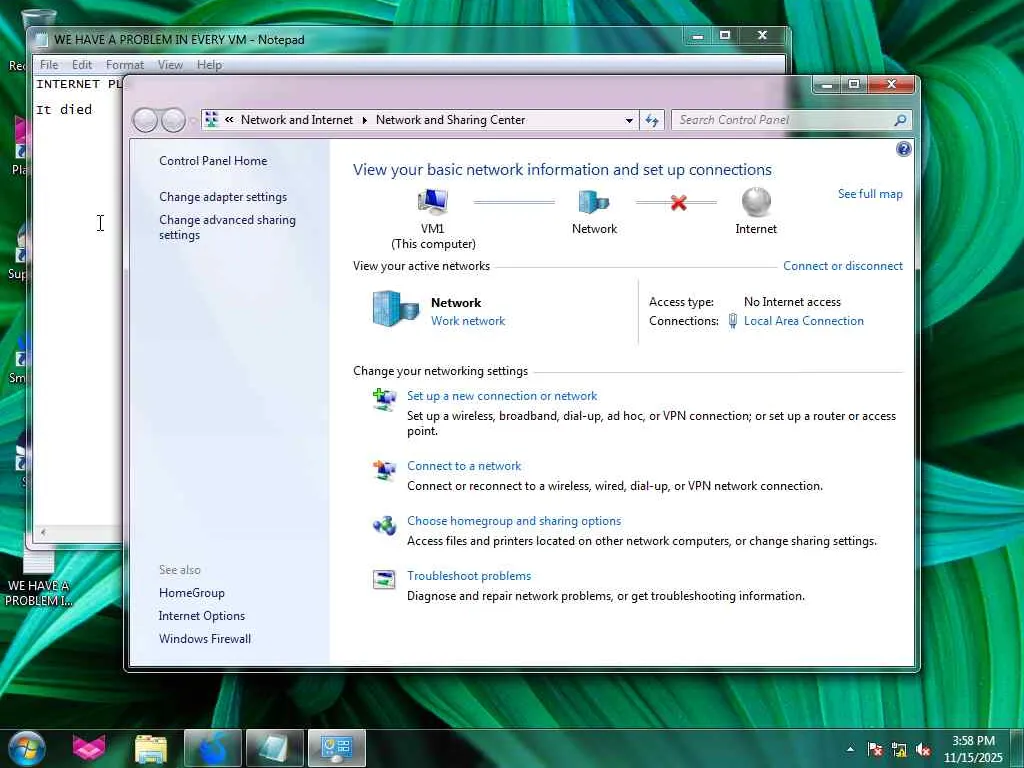Viewport: 1024px width, 768px height.
Task: Open the help question mark icon
Action: pos(903,150)
